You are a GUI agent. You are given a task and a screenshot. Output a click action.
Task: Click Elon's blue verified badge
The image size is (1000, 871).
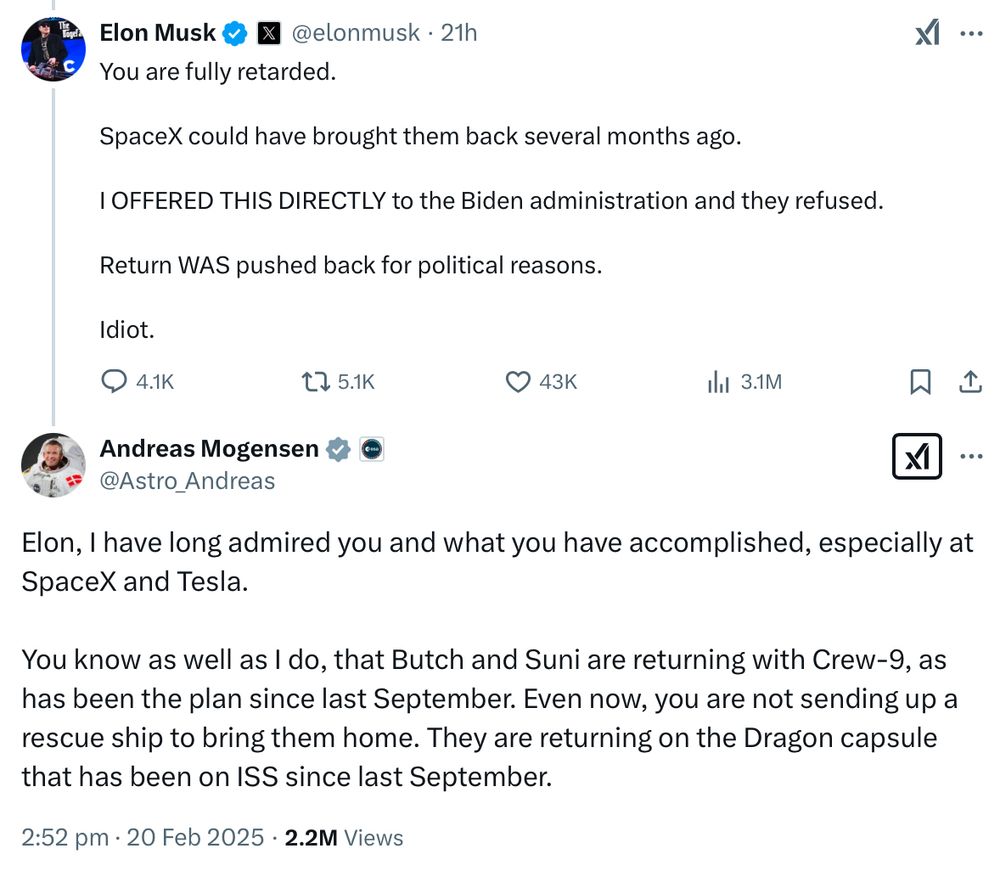tap(235, 33)
